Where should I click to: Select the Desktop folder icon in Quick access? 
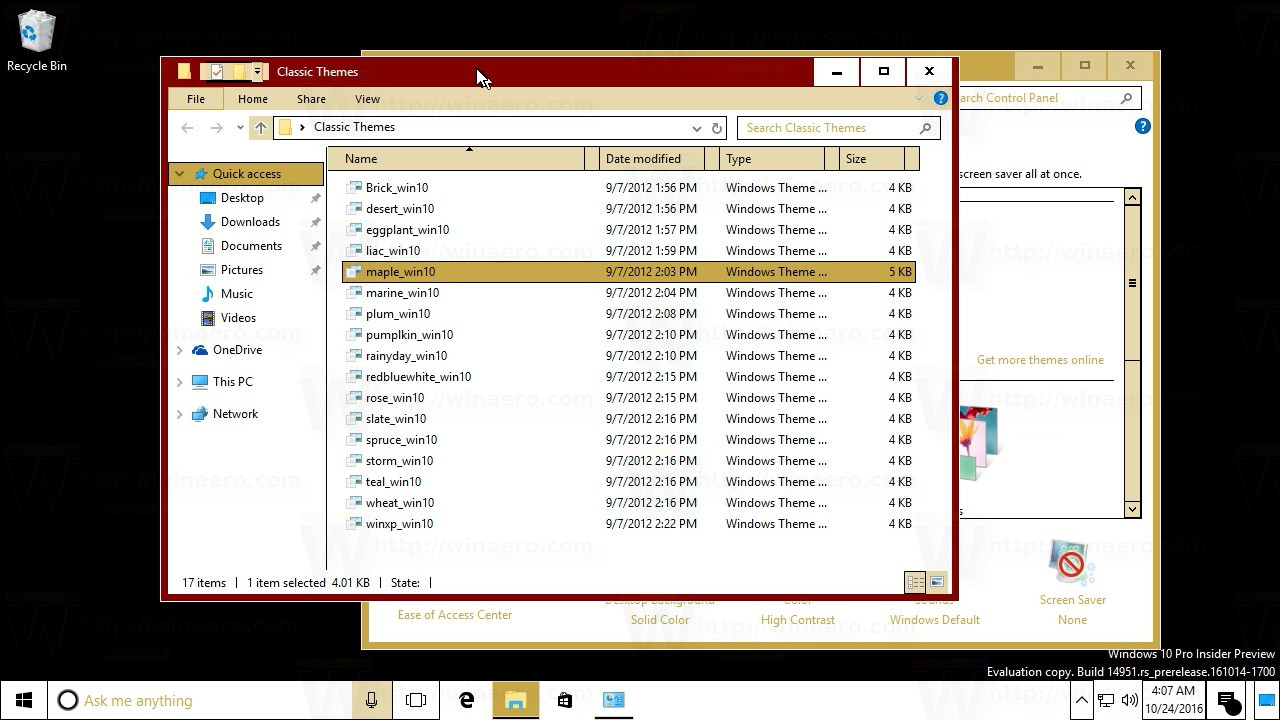pyautogui.click(x=208, y=198)
